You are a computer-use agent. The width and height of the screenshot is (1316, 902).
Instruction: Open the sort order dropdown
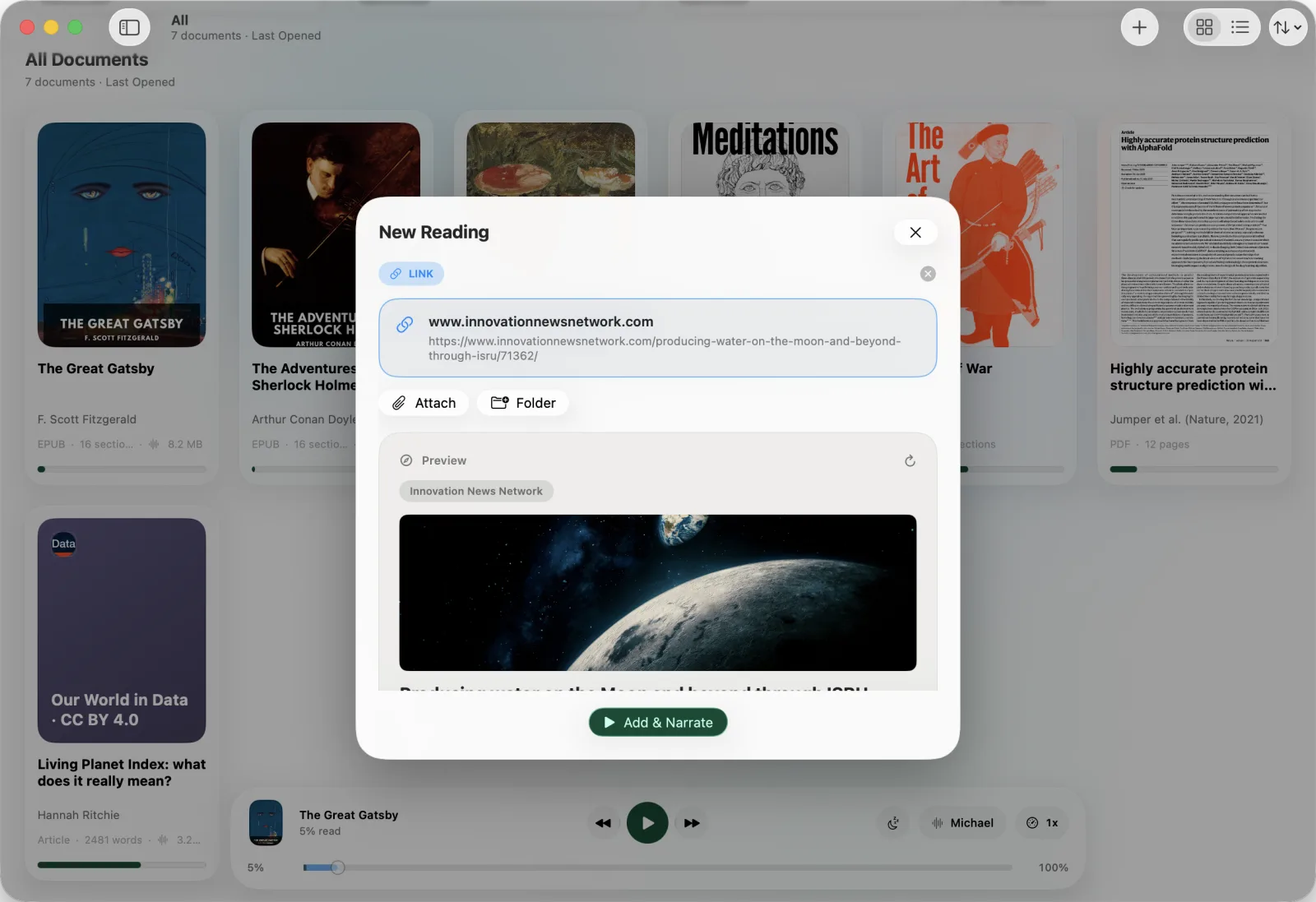tap(1287, 27)
